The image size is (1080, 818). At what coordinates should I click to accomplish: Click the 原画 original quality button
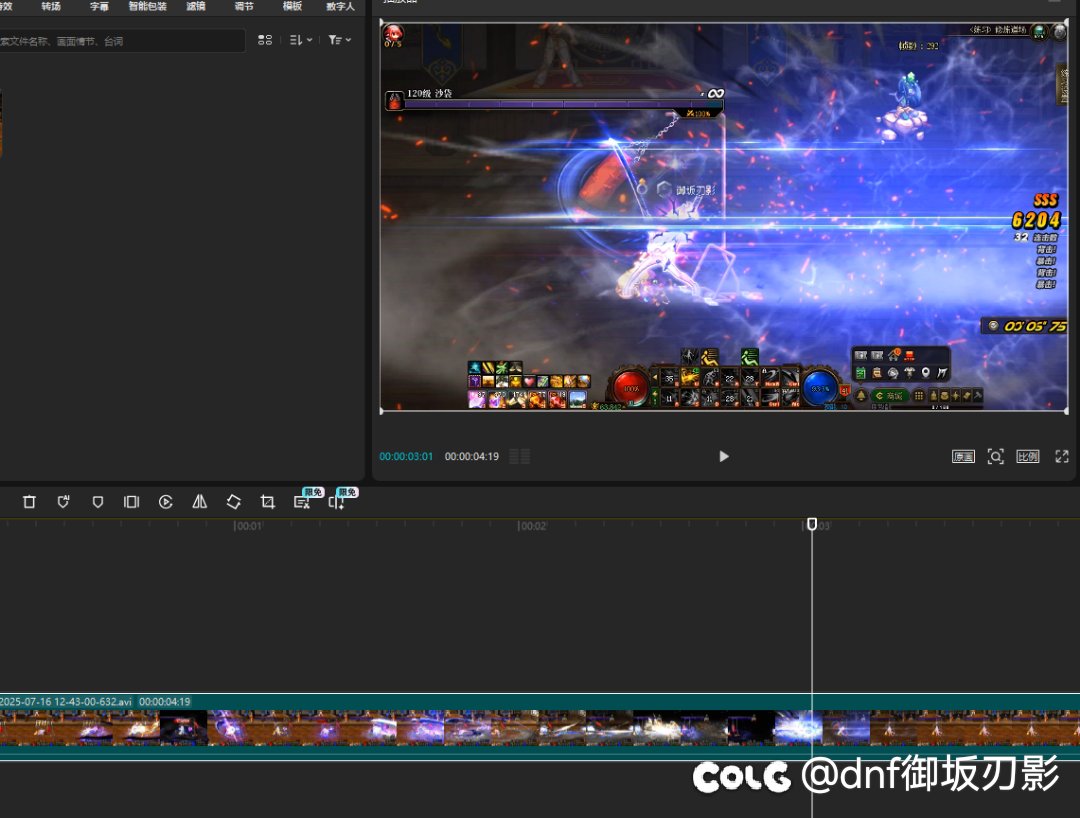[963, 457]
